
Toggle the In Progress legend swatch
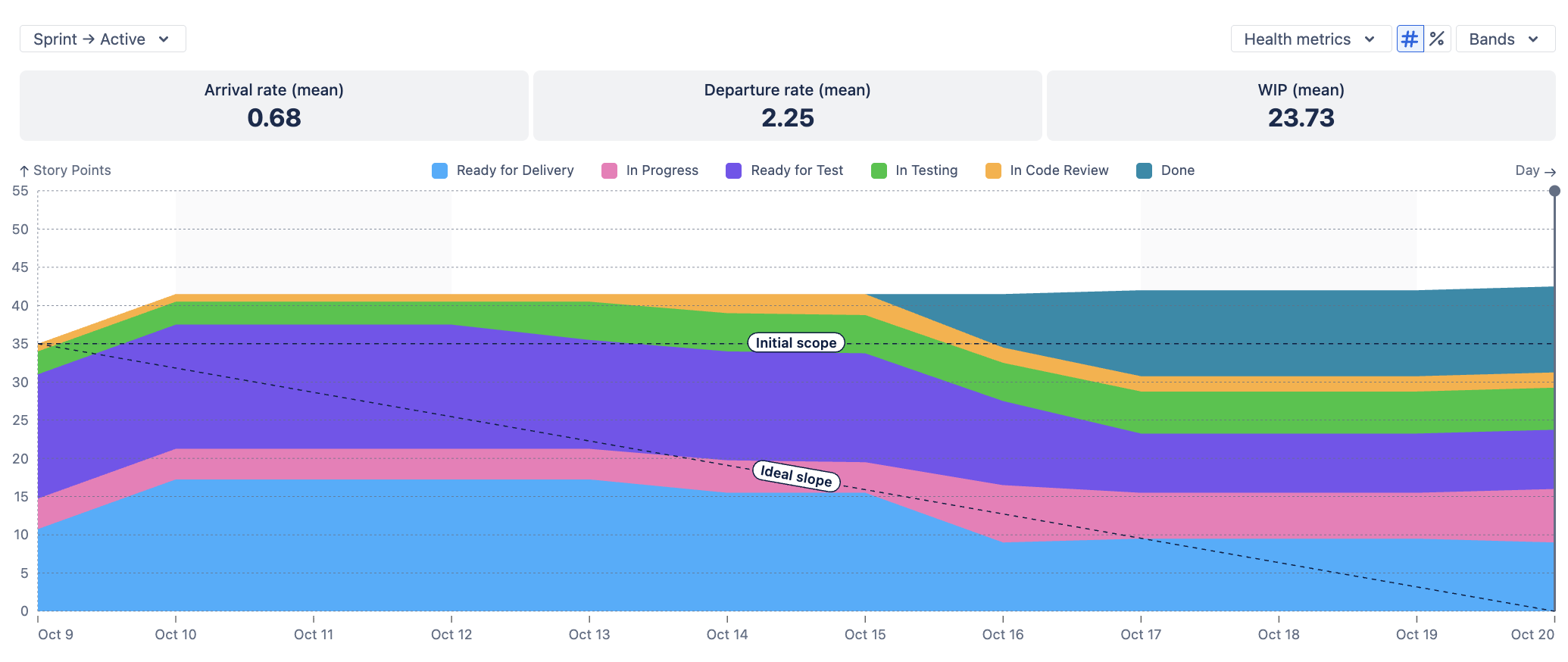609,170
